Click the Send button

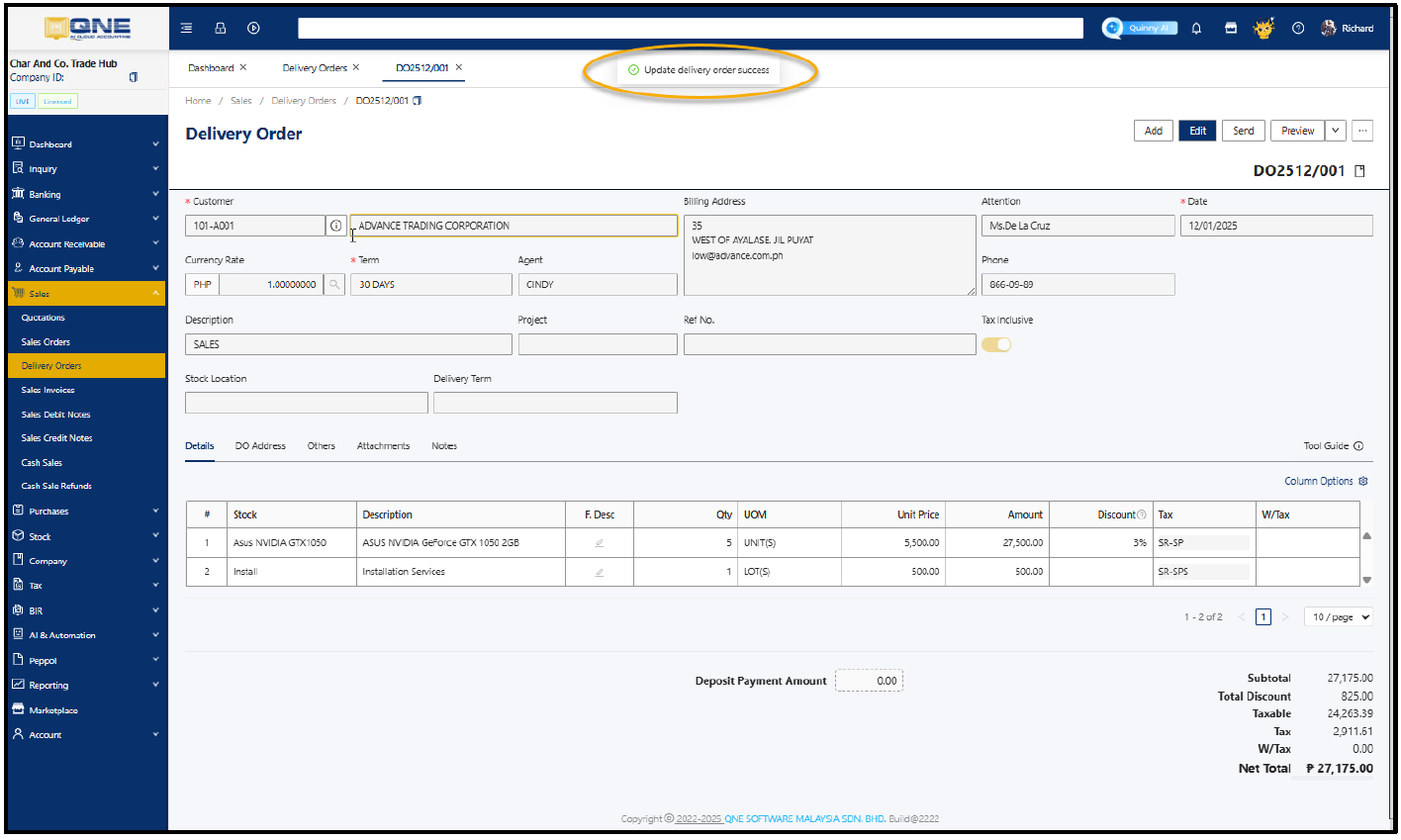point(1244,131)
